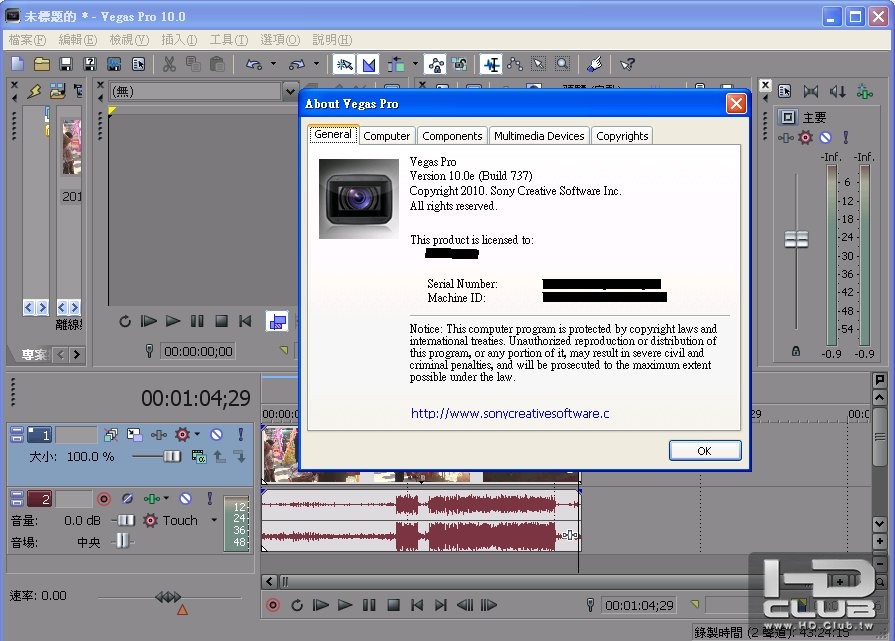Open the Undo history dropdown arrow
Viewport: 895px width, 641px height.
[x=273, y=64]
